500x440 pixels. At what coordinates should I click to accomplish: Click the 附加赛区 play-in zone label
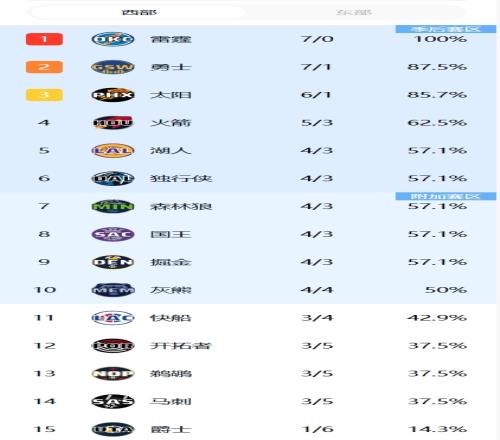coord(446,196)
